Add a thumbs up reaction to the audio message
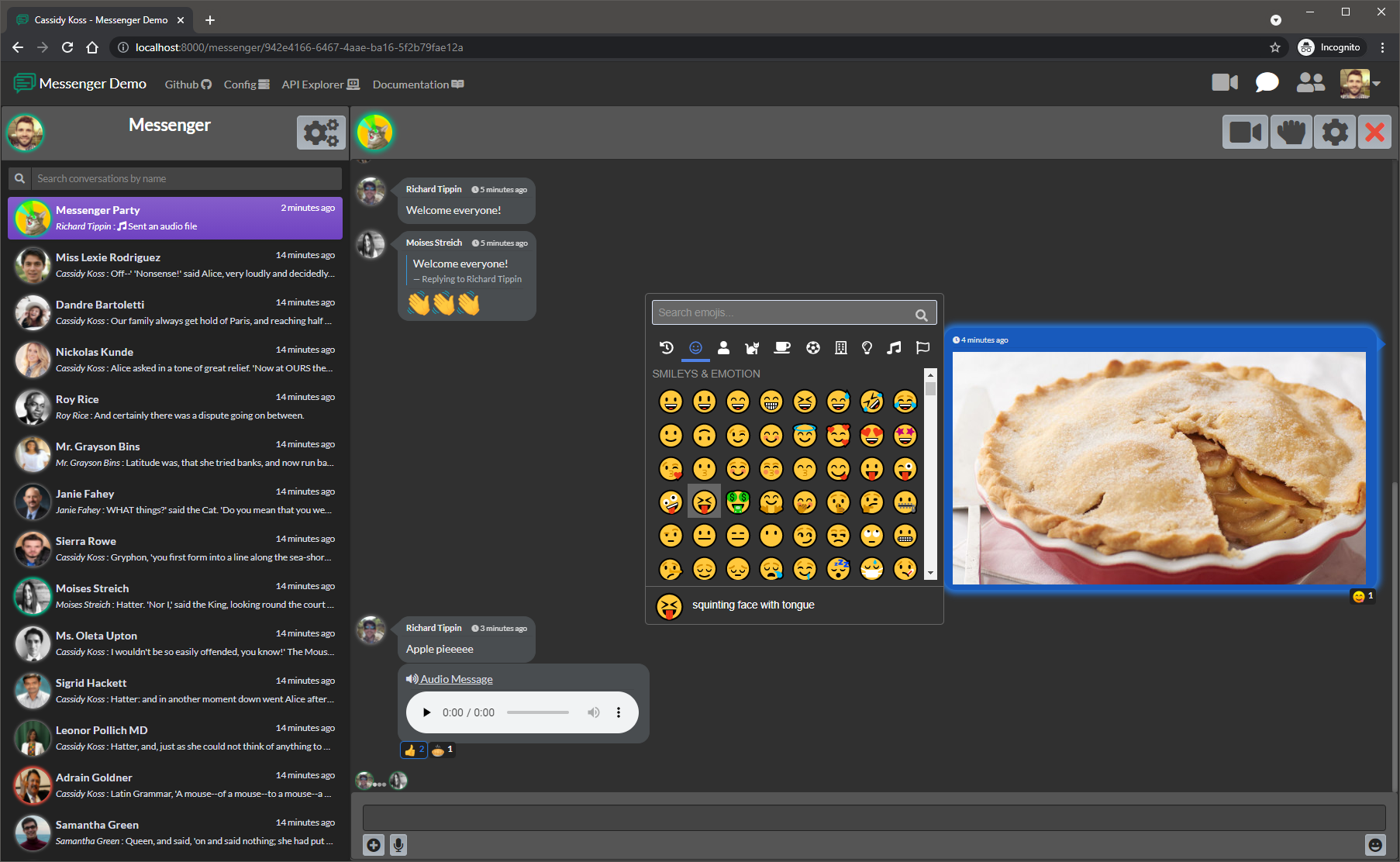Image resolution: width=1400 pixels, height=862 pixels. [x=412, y=750]
